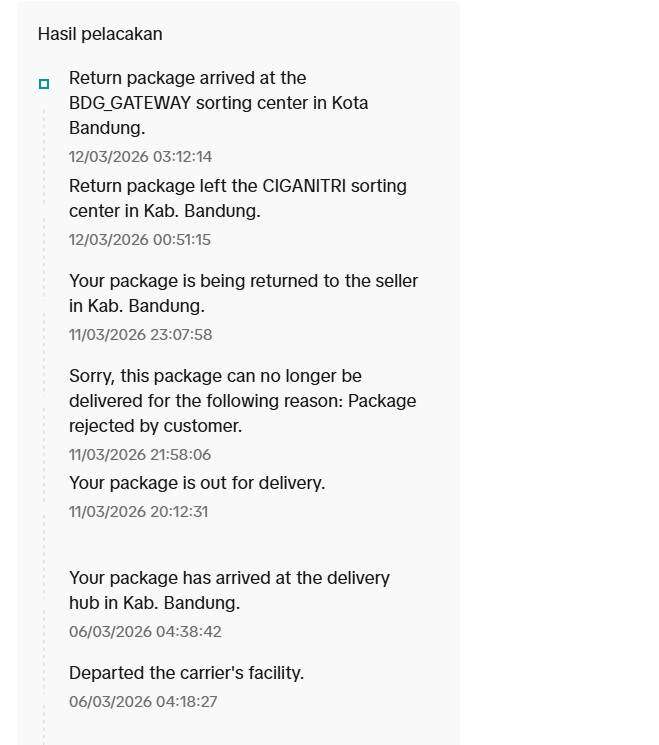Click the timestamp 12/03/2026 00:51:15
The height and width of the screenshot is (745, 659).
click(139, 240)
